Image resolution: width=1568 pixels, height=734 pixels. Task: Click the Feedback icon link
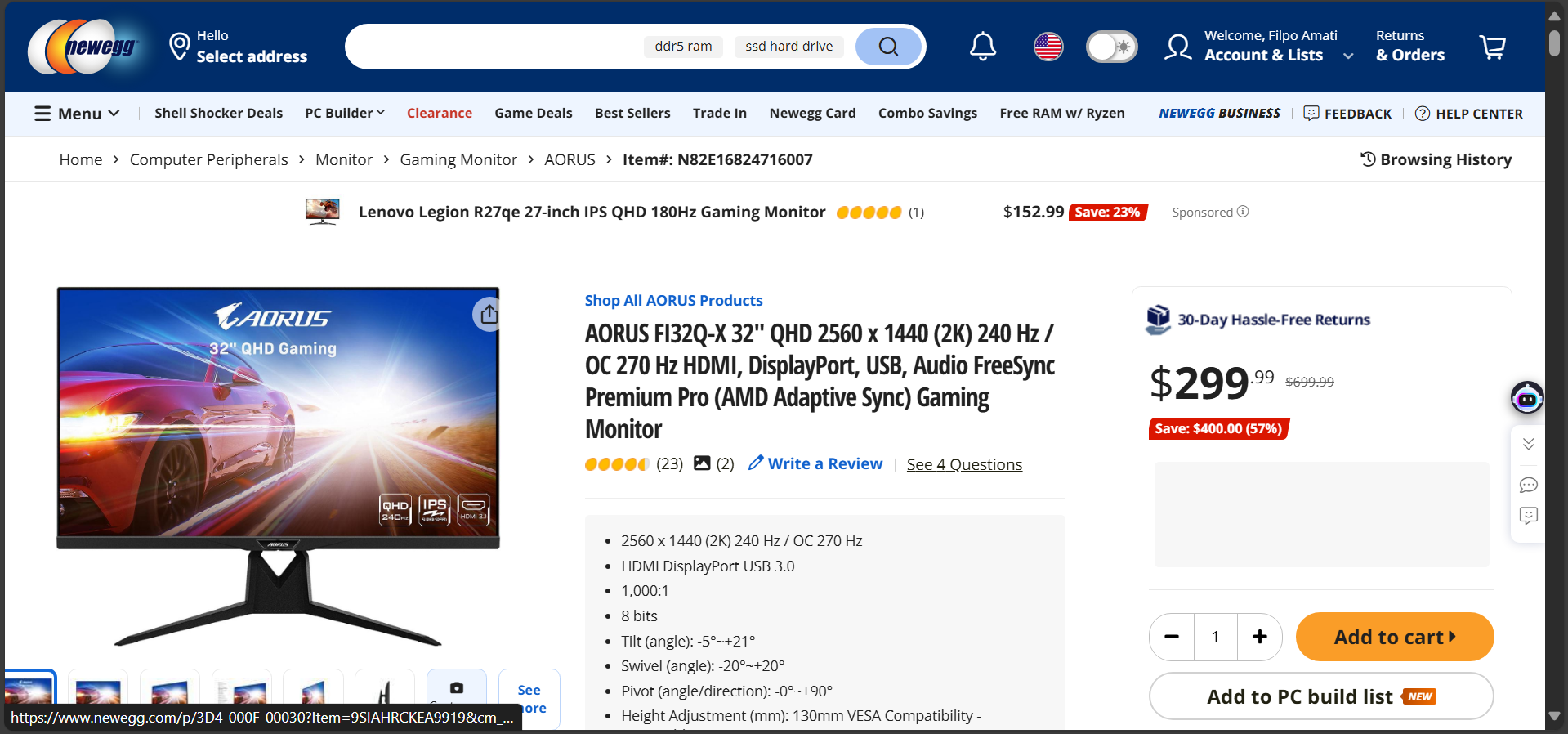point(1347,114)
